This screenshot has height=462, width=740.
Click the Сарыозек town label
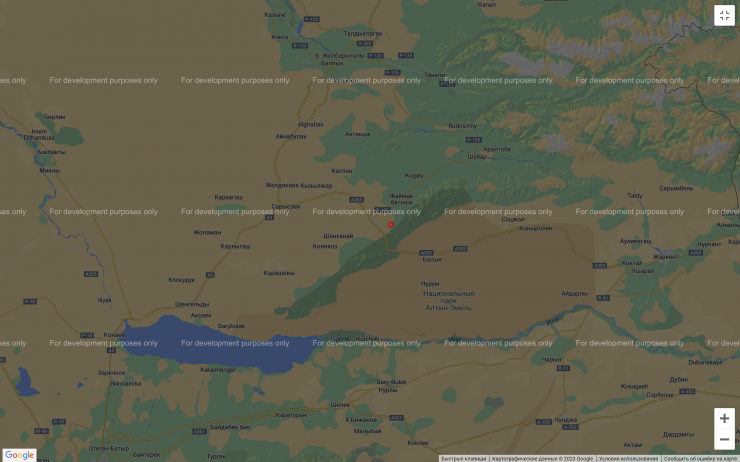click(286, 205)
